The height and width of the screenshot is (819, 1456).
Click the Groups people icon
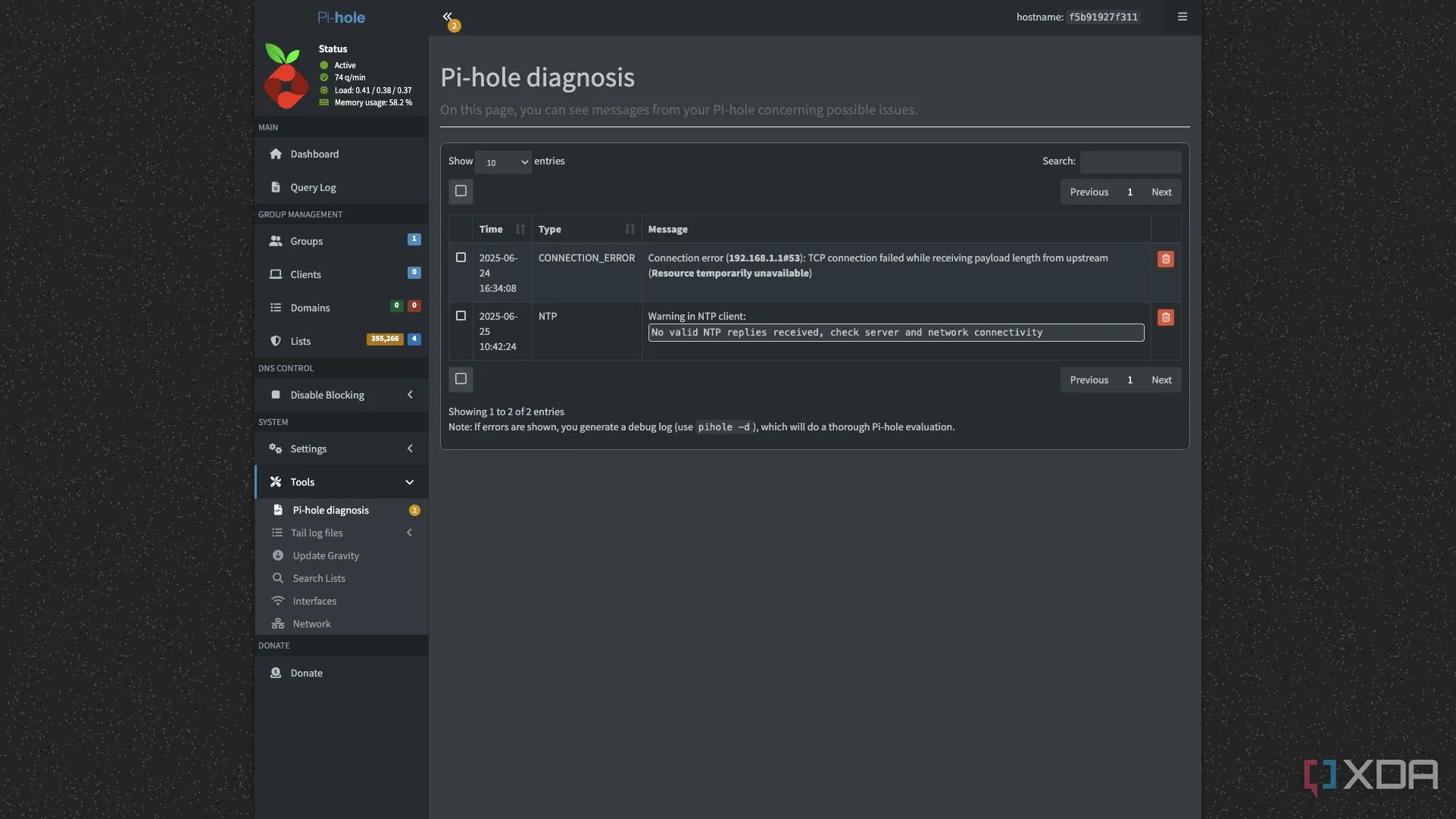[276, 241]
